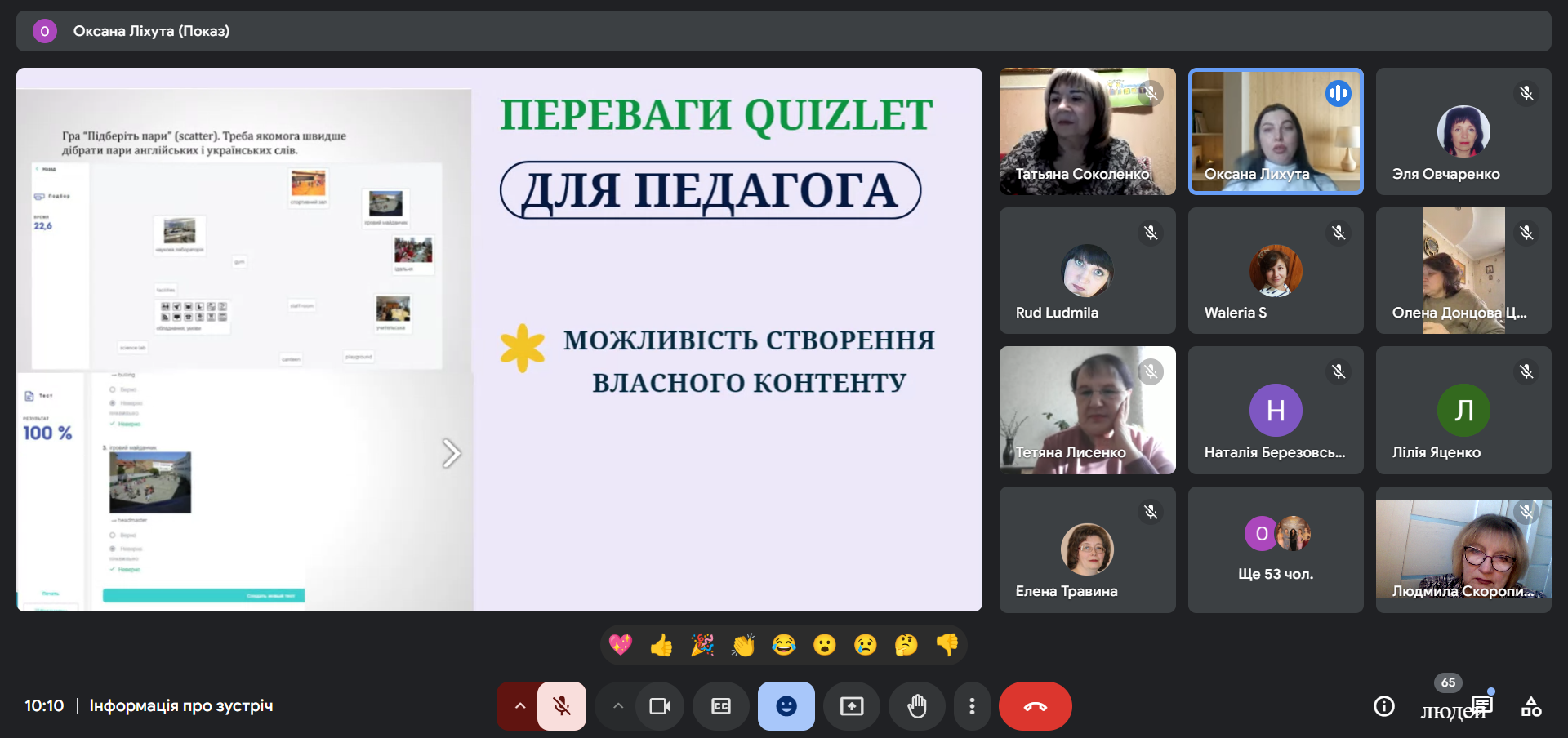
Task: Unmute the microphone
Action: coord(562,706)
